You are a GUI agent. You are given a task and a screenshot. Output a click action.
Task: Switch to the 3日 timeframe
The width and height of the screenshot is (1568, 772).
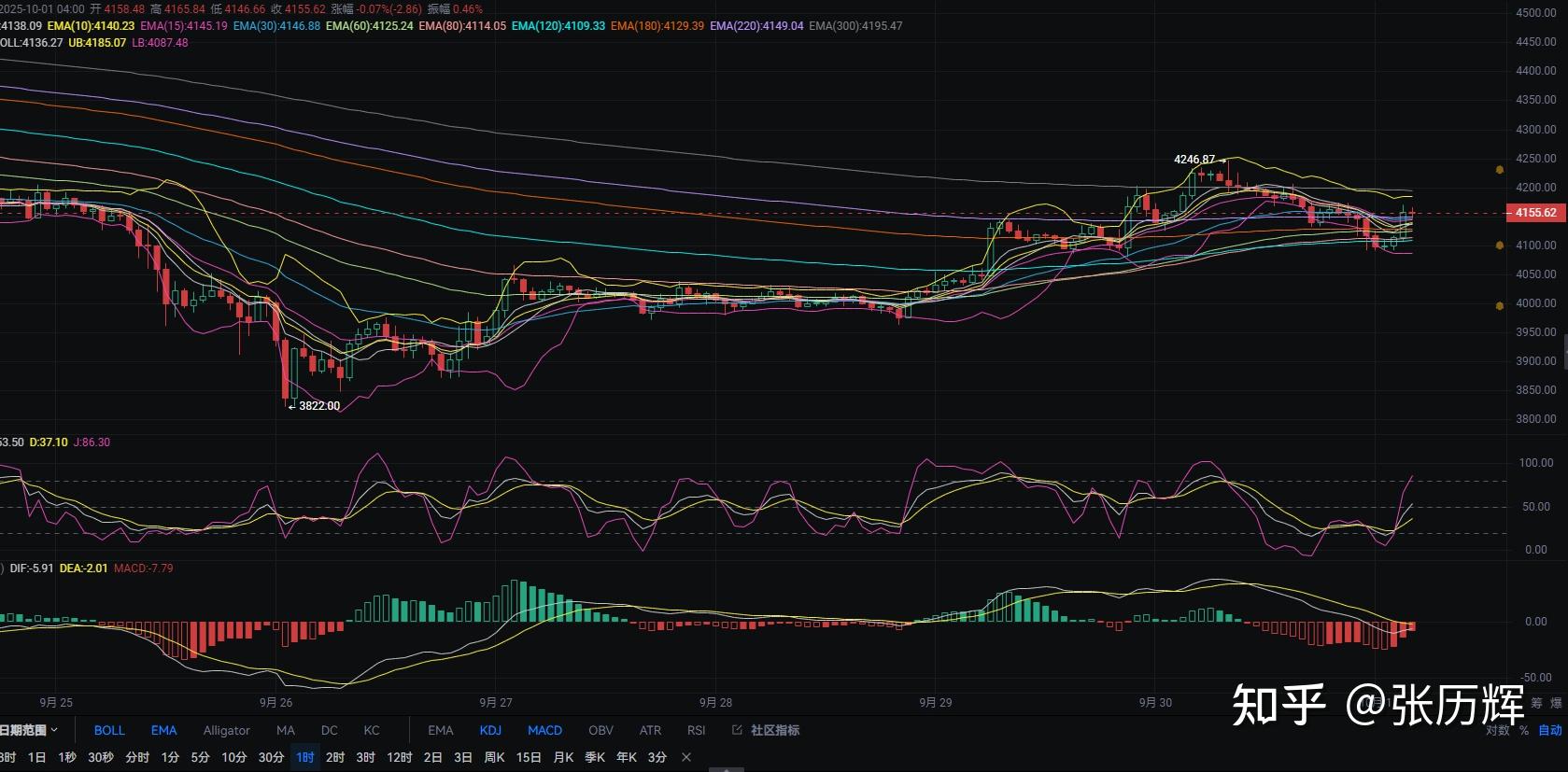pyautogui.click(x=463, y=757)
